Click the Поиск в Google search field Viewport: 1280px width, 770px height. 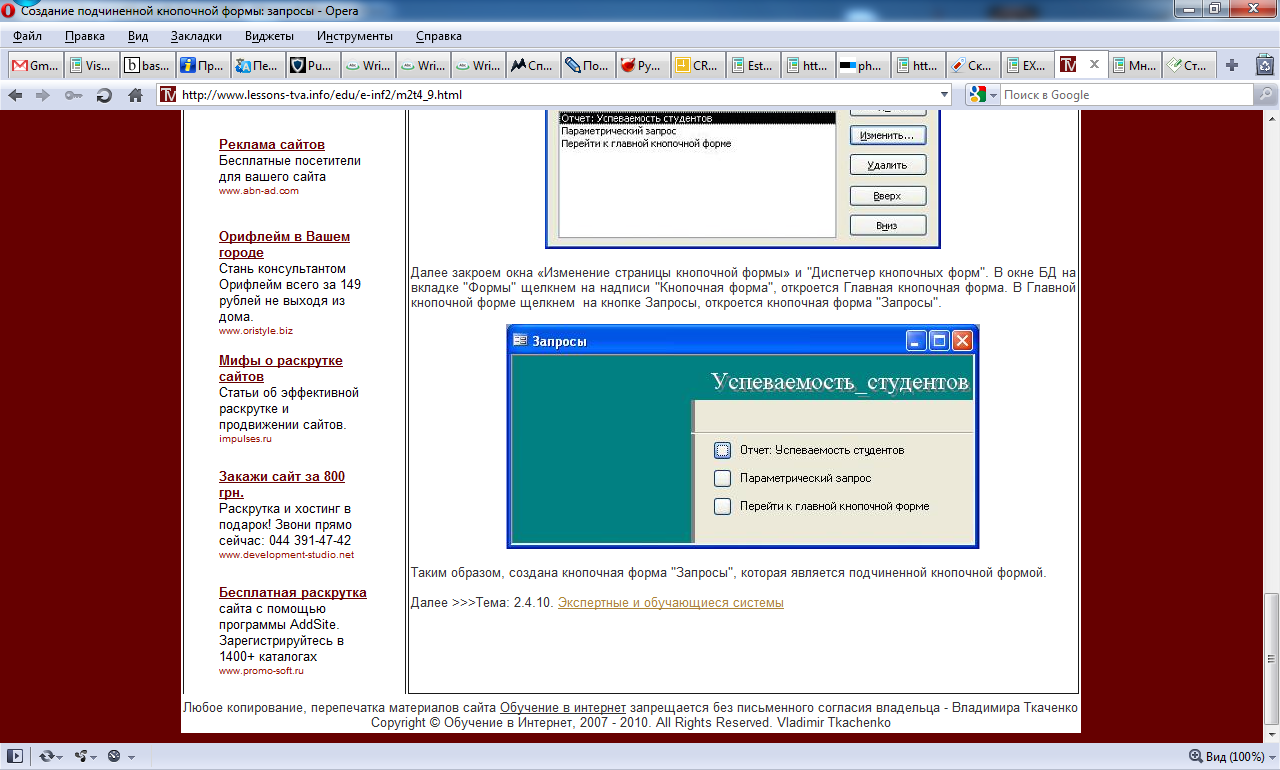click(x=1127, y=95)
